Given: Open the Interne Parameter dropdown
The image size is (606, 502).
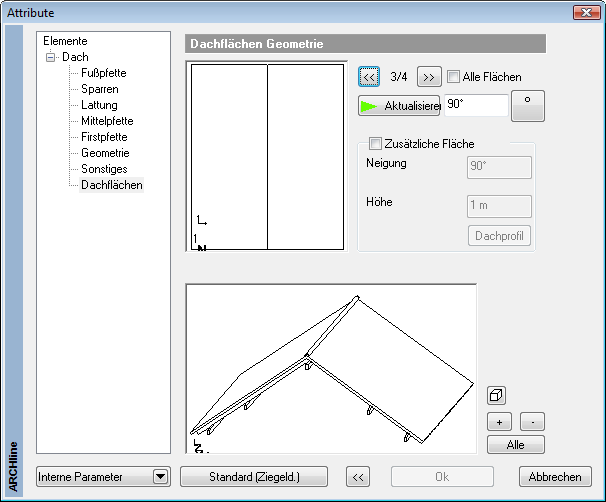Looking at the screenshot, I should pos(160,476).
